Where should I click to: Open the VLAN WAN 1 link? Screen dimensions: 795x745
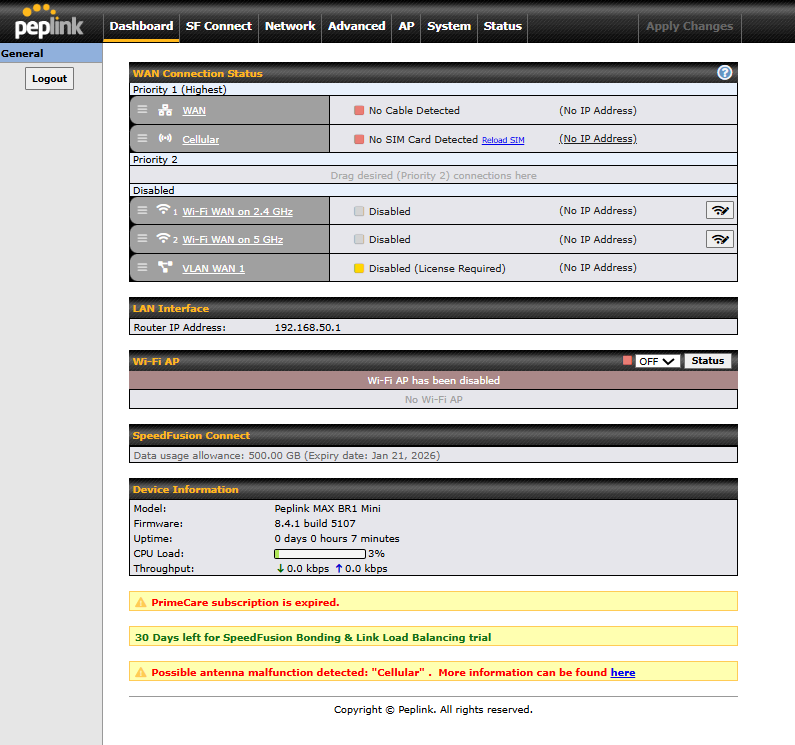pyautogui.click(x=213, y=268)
